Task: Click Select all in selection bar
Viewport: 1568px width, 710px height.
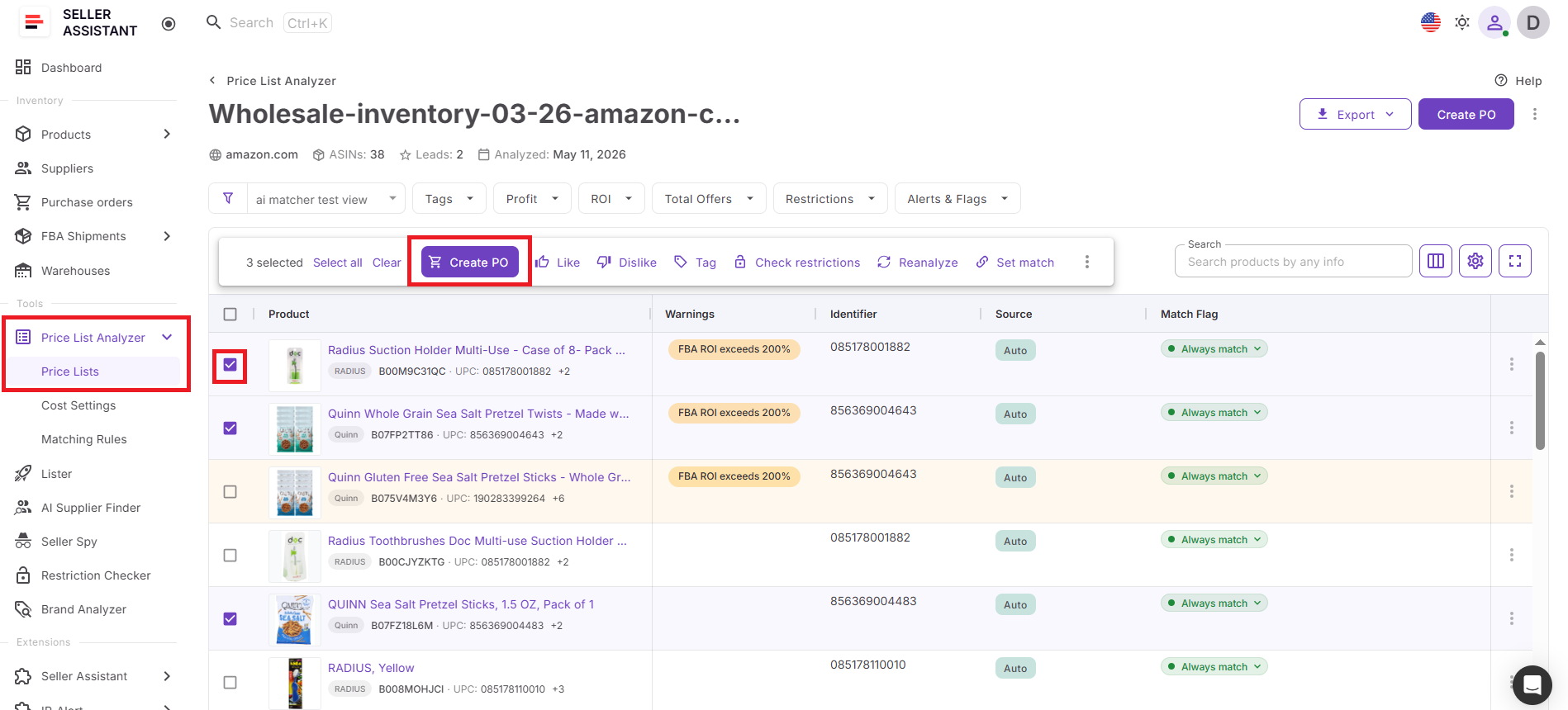Action: click(x=338, y=262)
